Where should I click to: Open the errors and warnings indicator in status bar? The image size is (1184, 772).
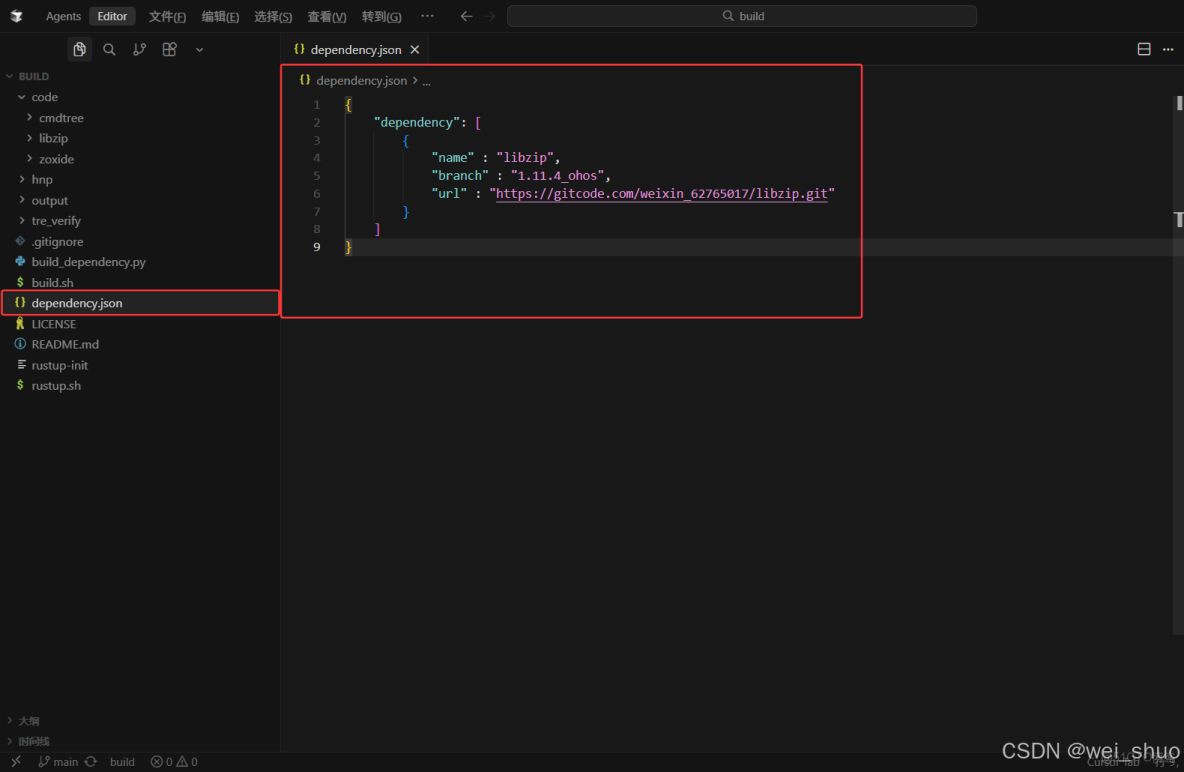pos(173,761)
